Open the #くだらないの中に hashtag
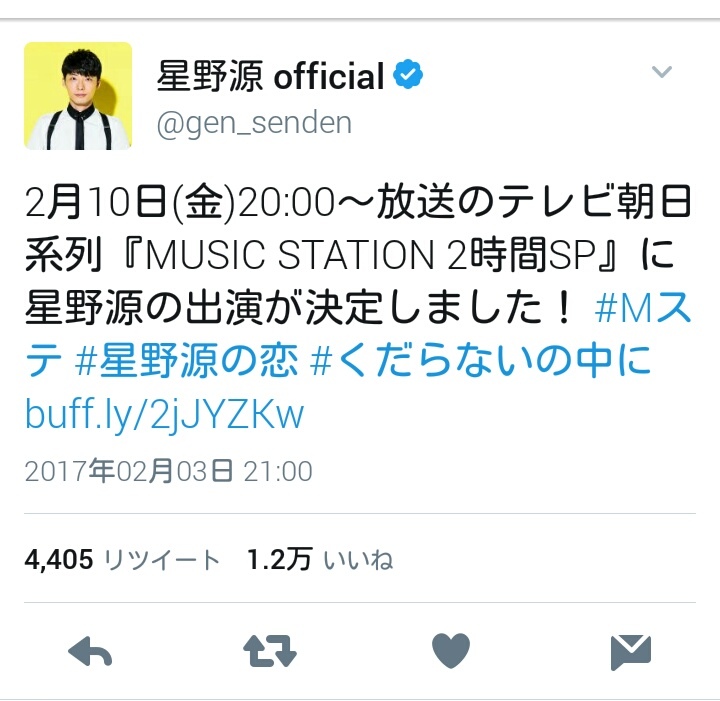The height and width of the screenshot is (701, 720). click(x=480, y=360)
